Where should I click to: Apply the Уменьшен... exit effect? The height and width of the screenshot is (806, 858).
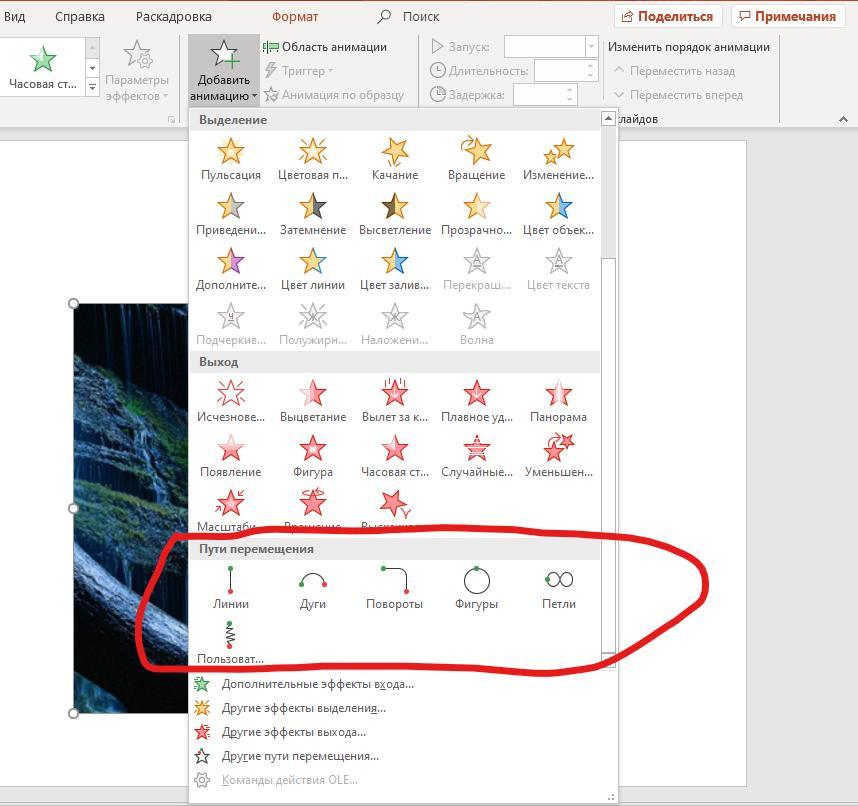tap(558, 456)
